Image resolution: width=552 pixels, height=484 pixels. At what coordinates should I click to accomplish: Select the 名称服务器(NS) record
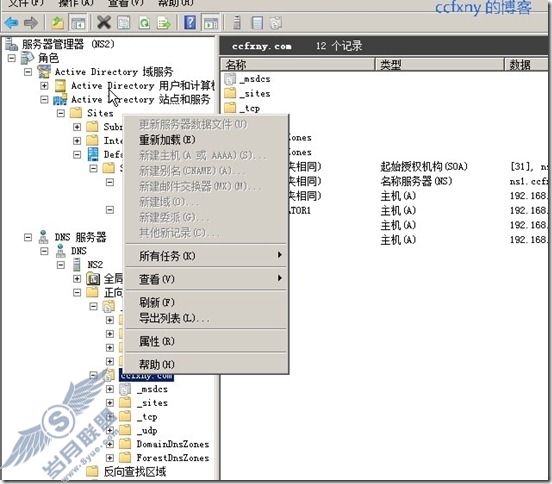[x=416, y=181]
